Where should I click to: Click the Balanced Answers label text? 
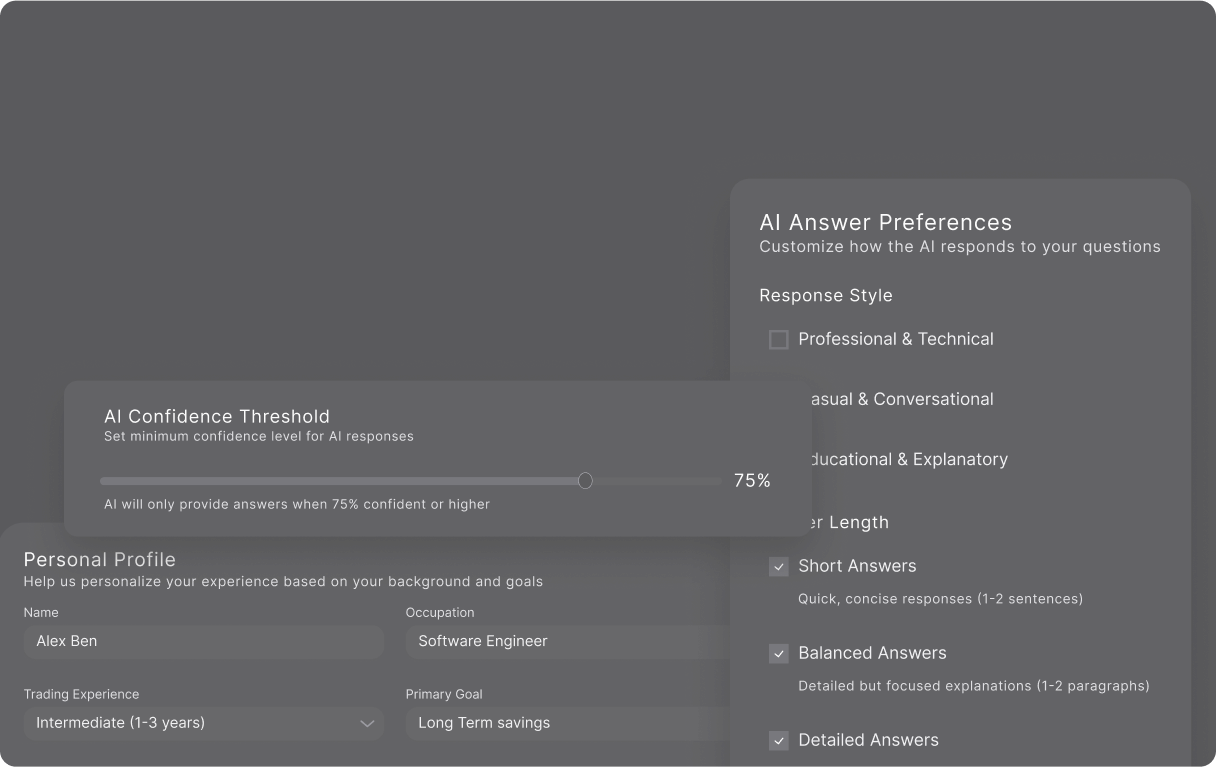coord(872,653)
